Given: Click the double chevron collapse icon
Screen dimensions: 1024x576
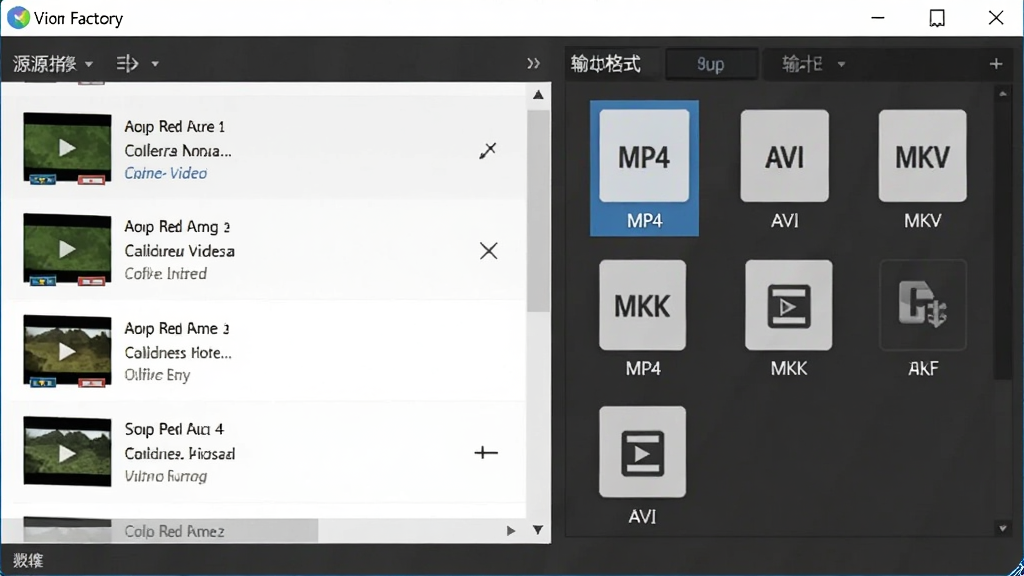Looking at the screenshot, I should pos(534,63).
